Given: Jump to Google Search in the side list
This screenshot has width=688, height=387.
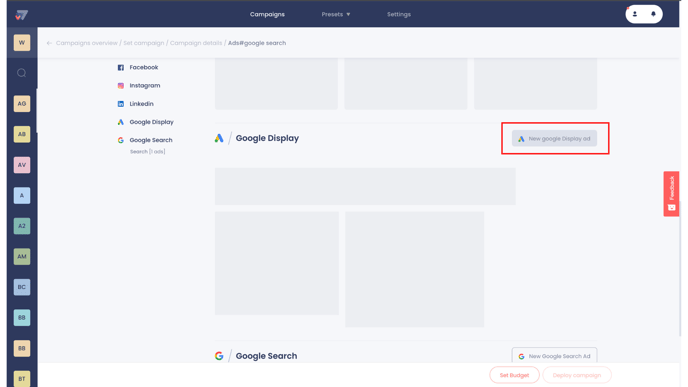Looking at the screenshot, I should tap(151, 140).
